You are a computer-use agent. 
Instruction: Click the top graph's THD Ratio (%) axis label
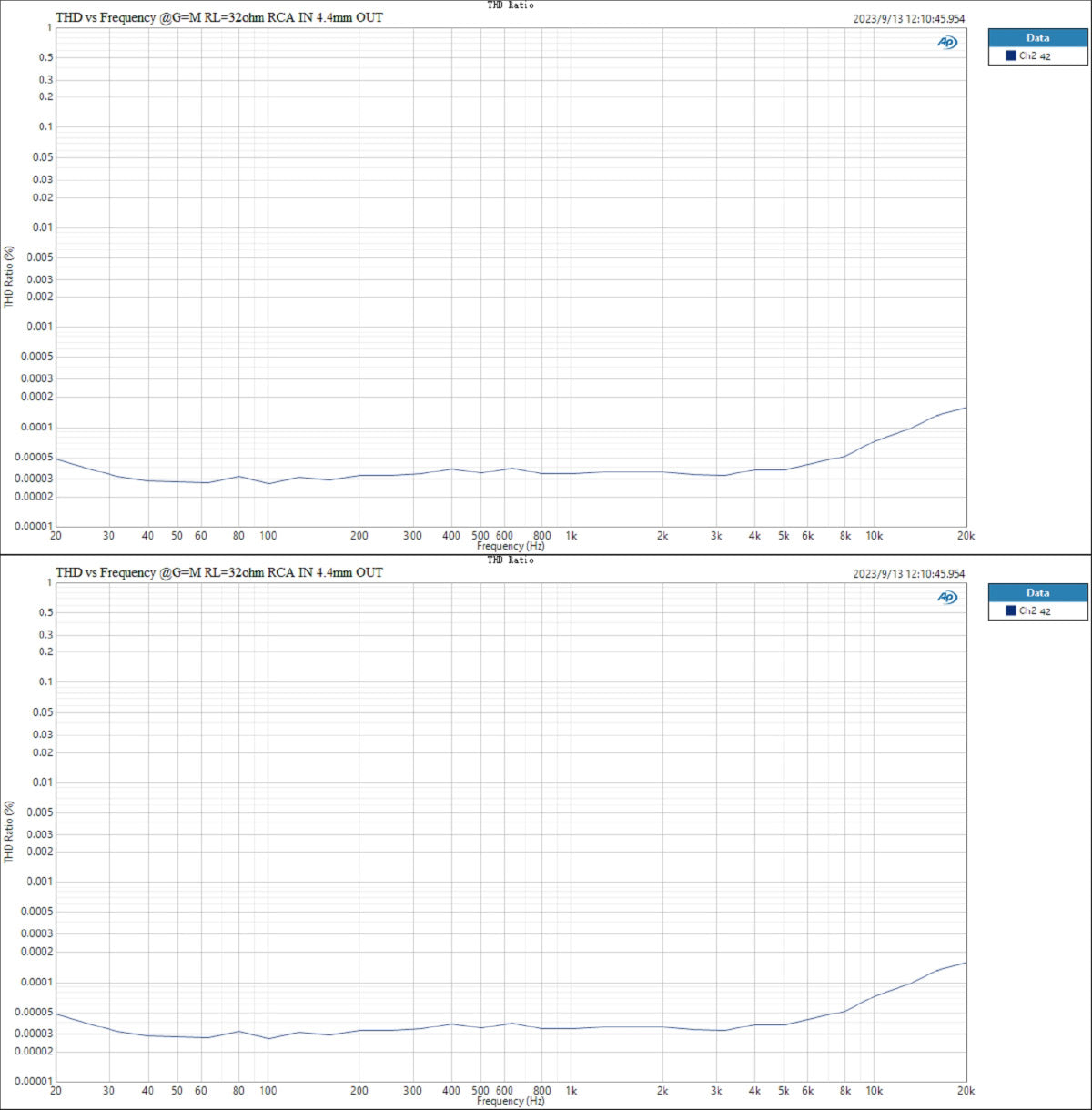tap(9, 277)
